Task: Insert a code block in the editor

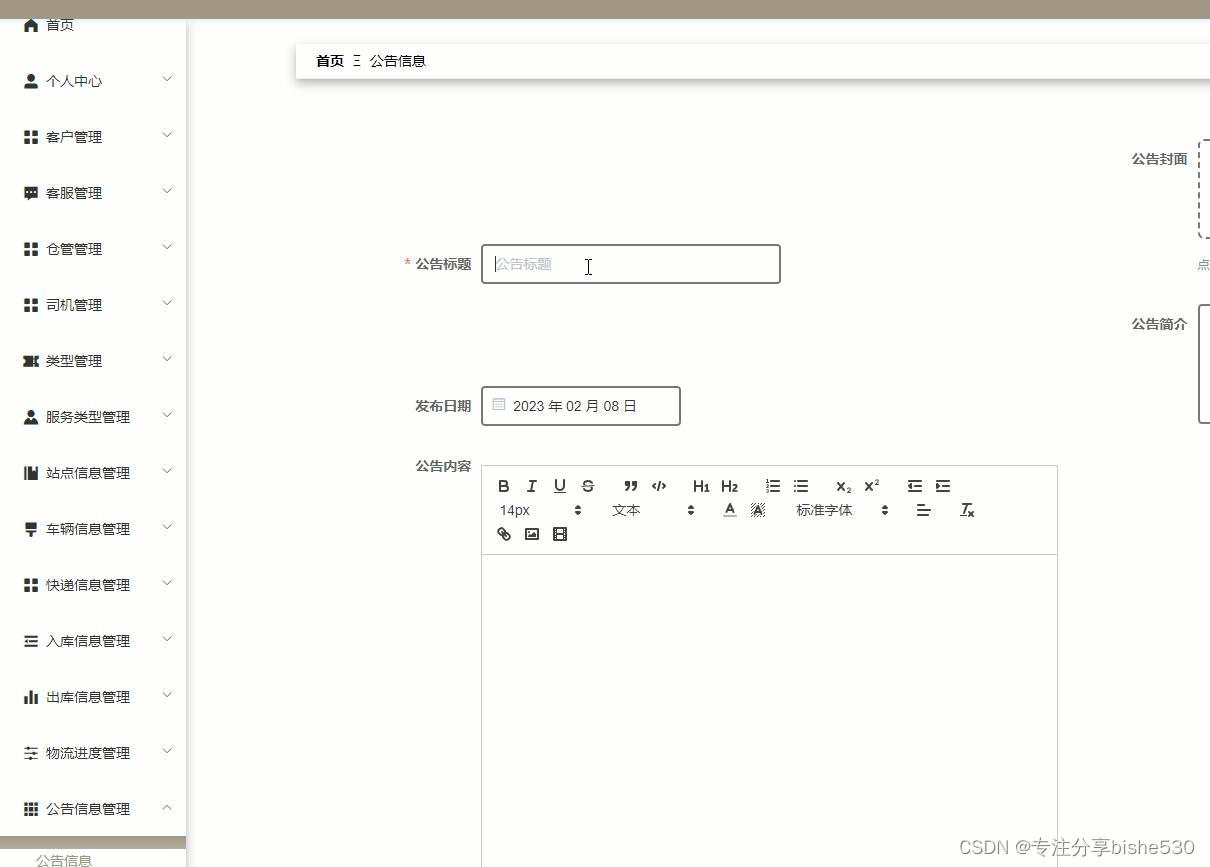Action: (x=659, y=486)
